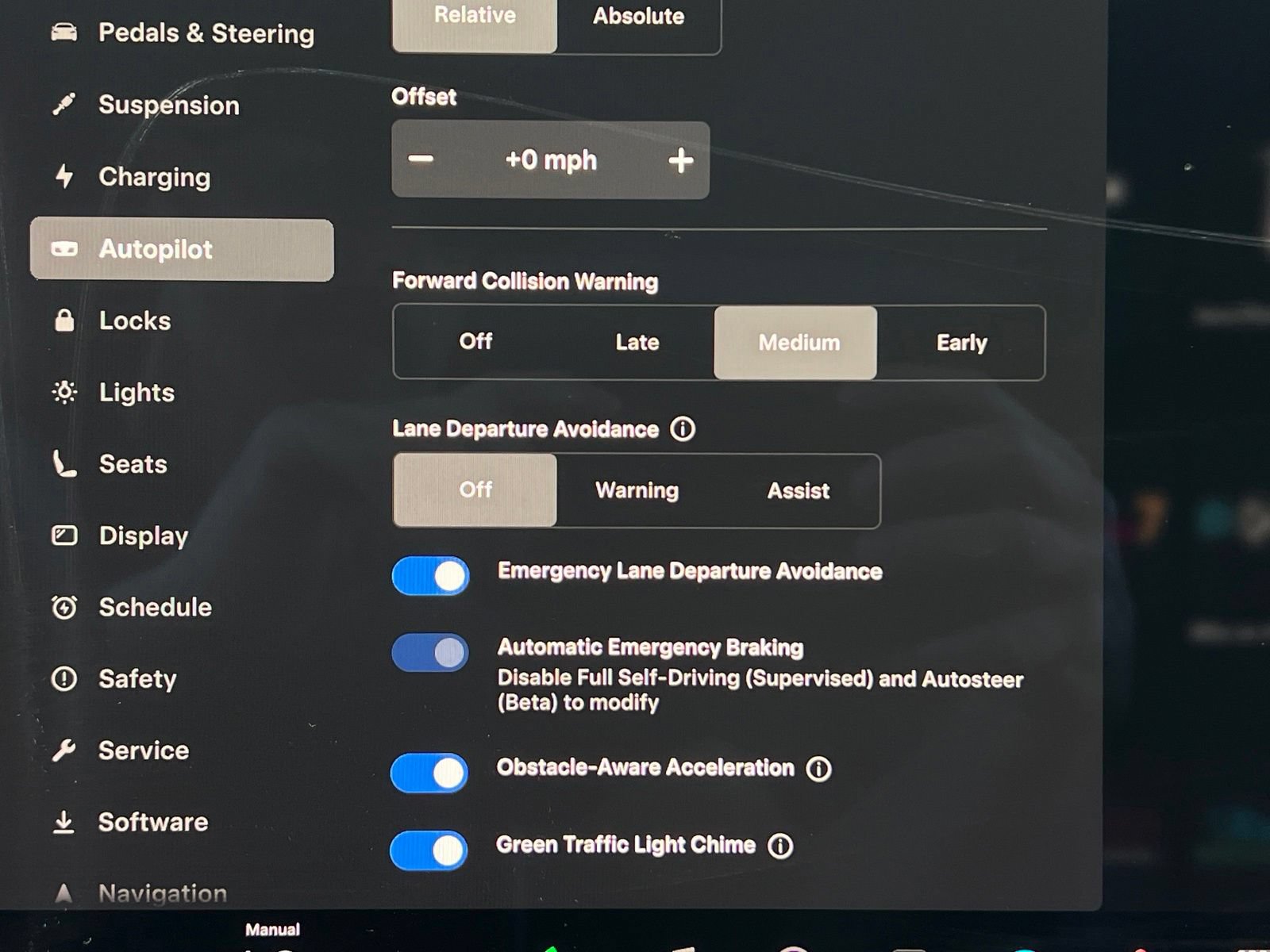The image size is (1270, 952).
Task: Set Lane Departure Avoidance to Off
Action: click(x=475, y=489)
